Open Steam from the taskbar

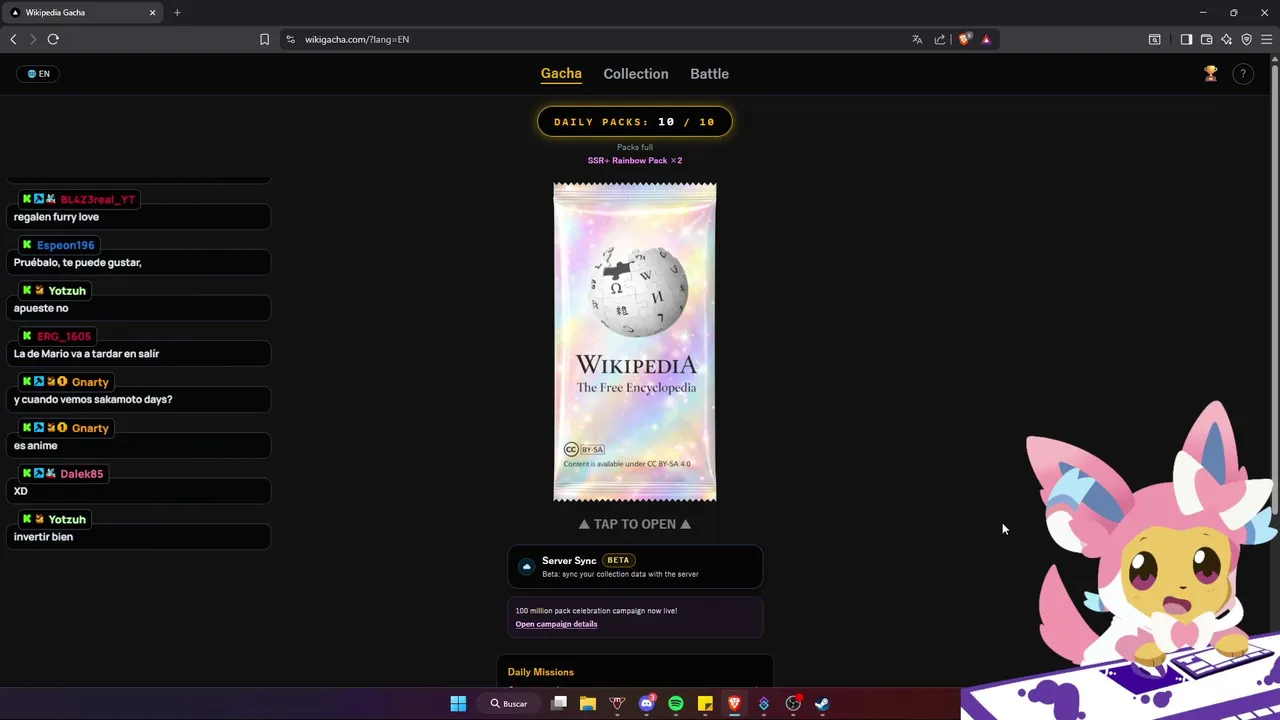pyautogui.click(x=822, y=704)
